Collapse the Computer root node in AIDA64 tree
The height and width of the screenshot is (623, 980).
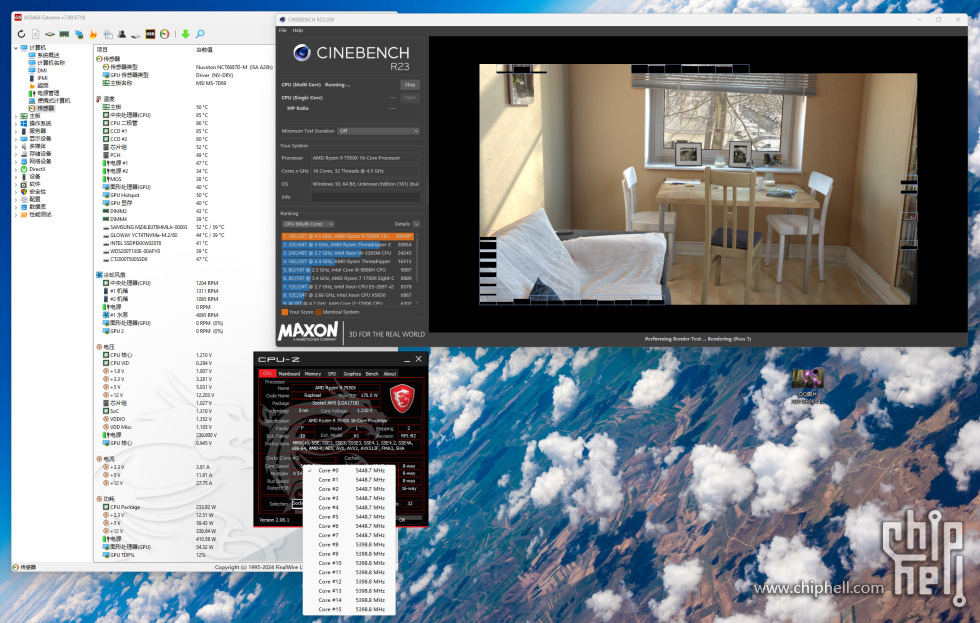(x=16, y=47)
